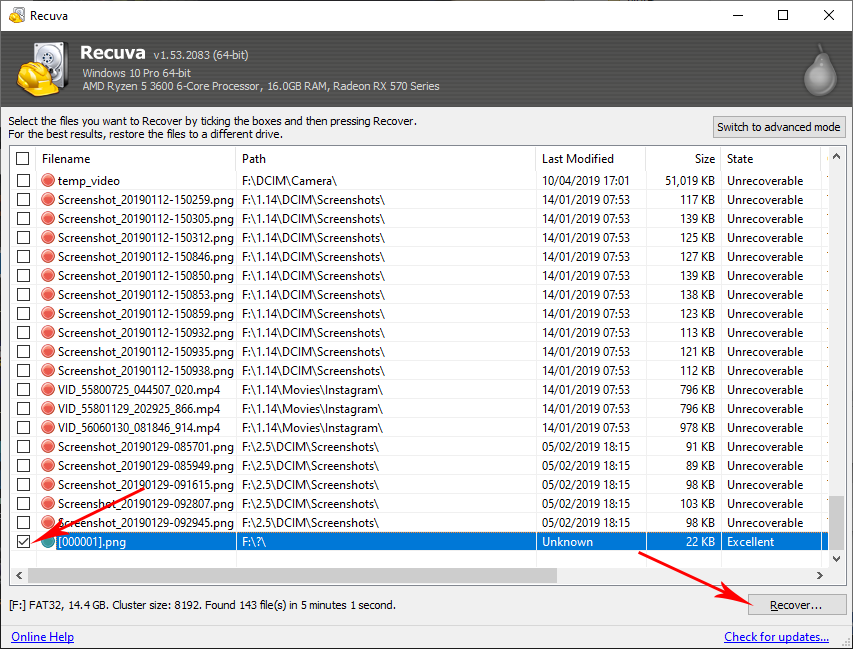This screenshot has width=853, height=649.
Task: Click the horizontal scrollbar right arrow
Action: (820, 576)
